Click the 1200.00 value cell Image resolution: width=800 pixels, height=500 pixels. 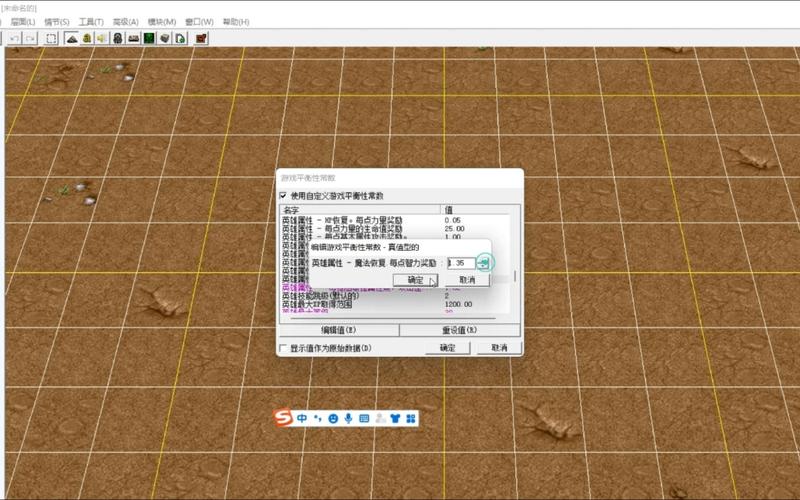pyautogui.click(x=458, y=304)
